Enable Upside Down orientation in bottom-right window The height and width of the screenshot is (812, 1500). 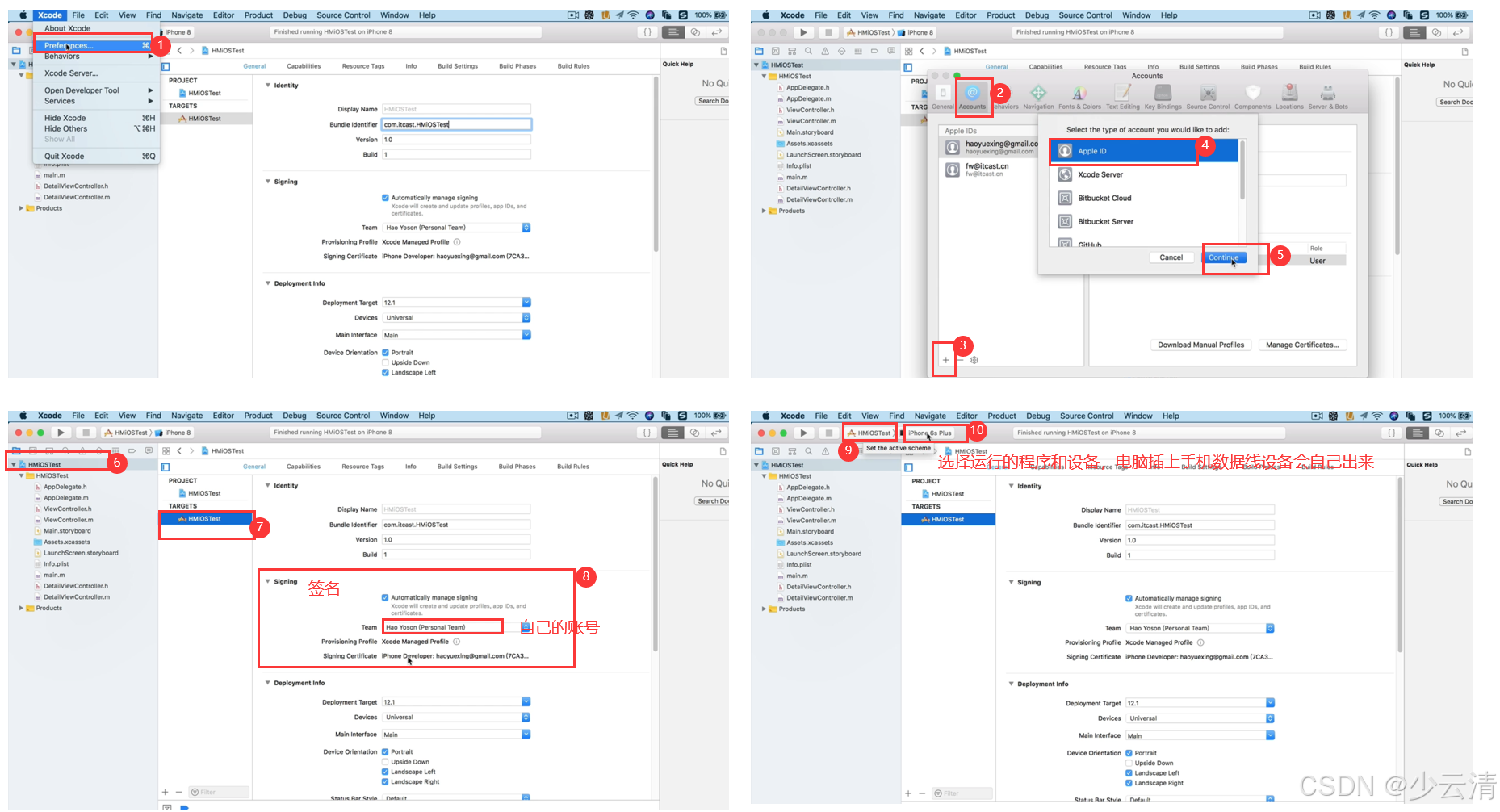(x=1129, y=763)
